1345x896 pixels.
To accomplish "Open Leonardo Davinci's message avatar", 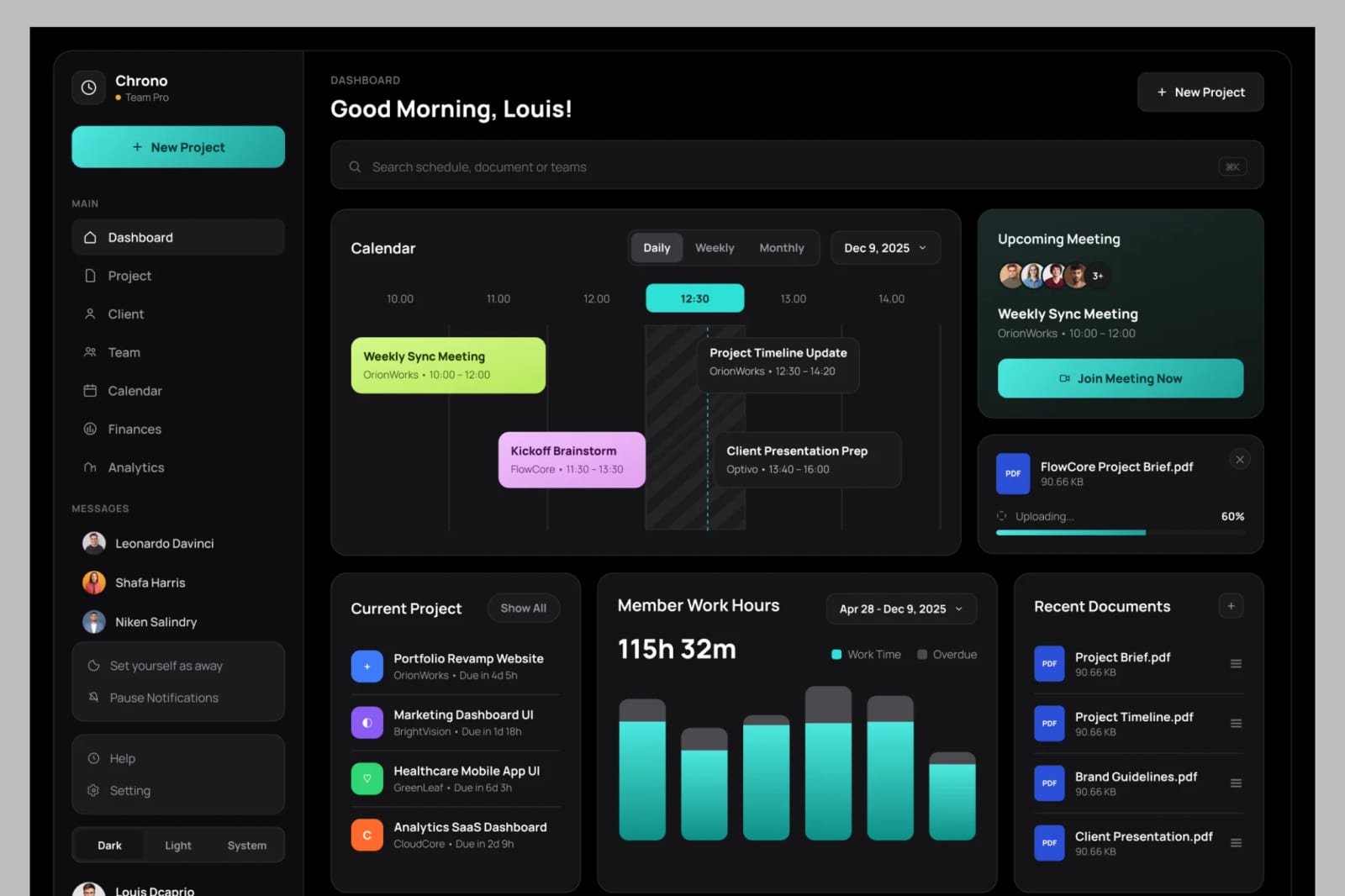I will pos(94,543).
